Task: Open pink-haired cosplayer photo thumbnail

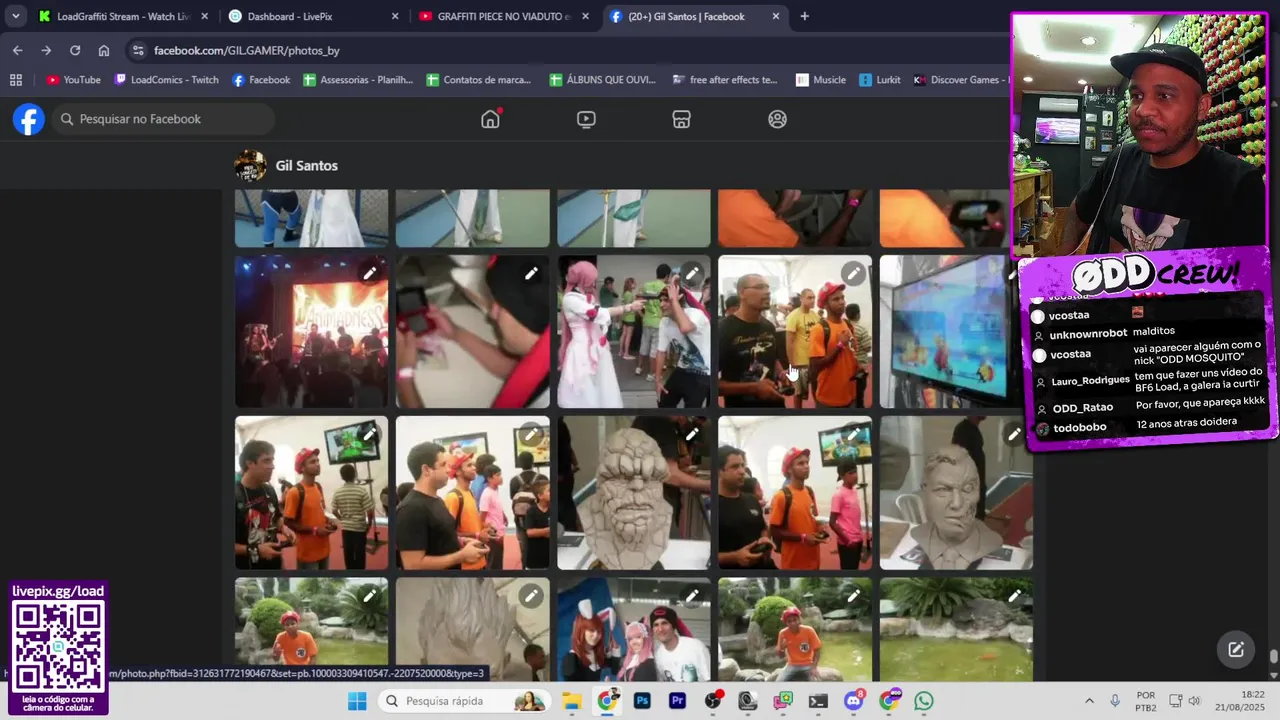Action: pos(634,332)
